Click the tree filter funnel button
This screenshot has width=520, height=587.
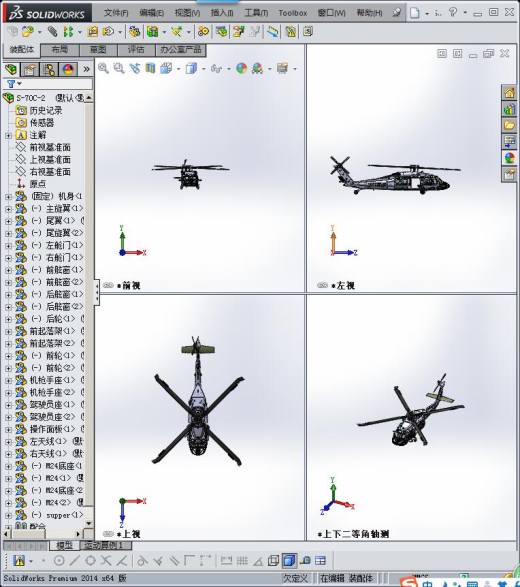pos(11,84)
